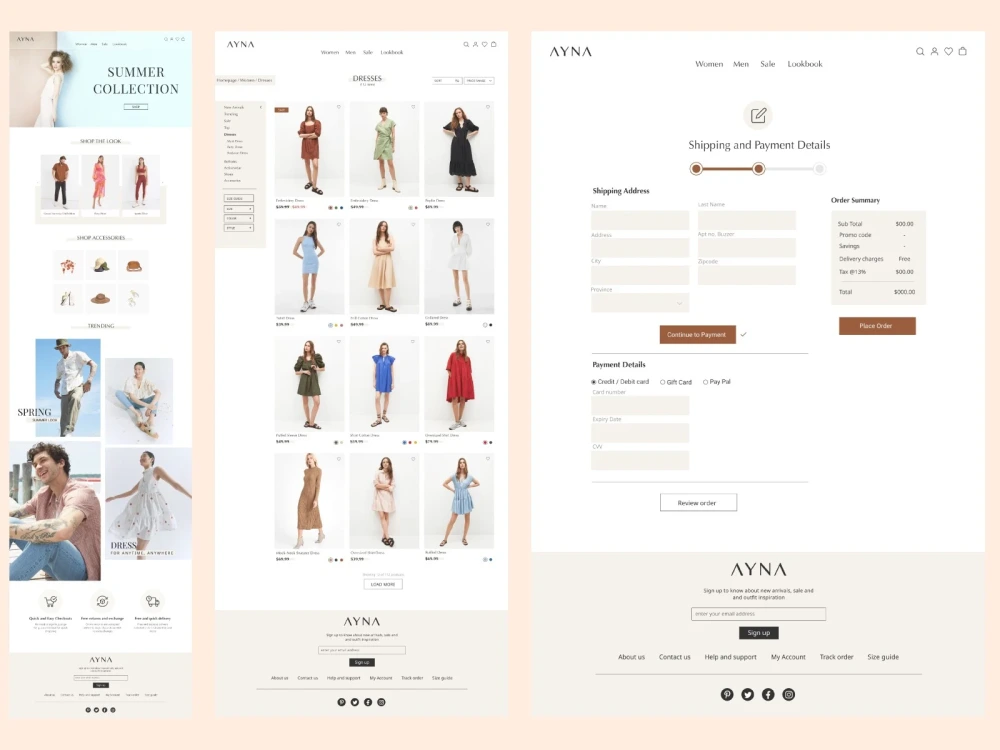Favorite the rust-red dress with its heart icon
This screenshot has width=1000, height=750.
click(339, 107)
